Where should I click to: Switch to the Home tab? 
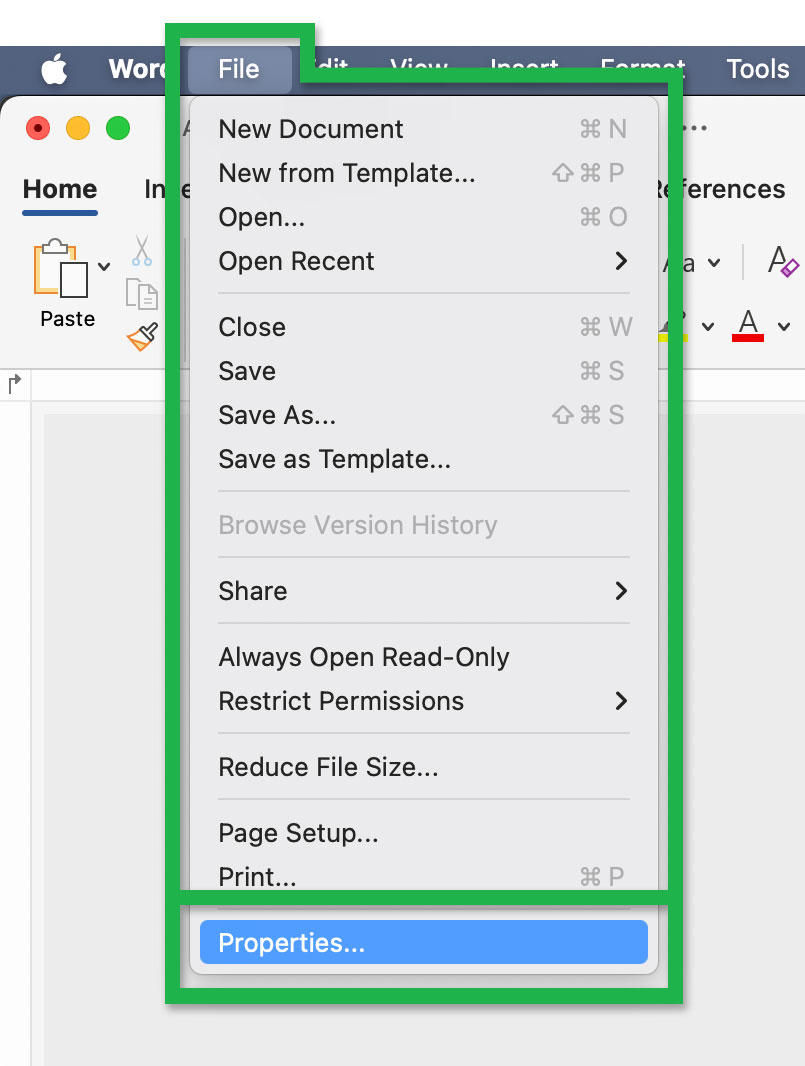(59, 189)
